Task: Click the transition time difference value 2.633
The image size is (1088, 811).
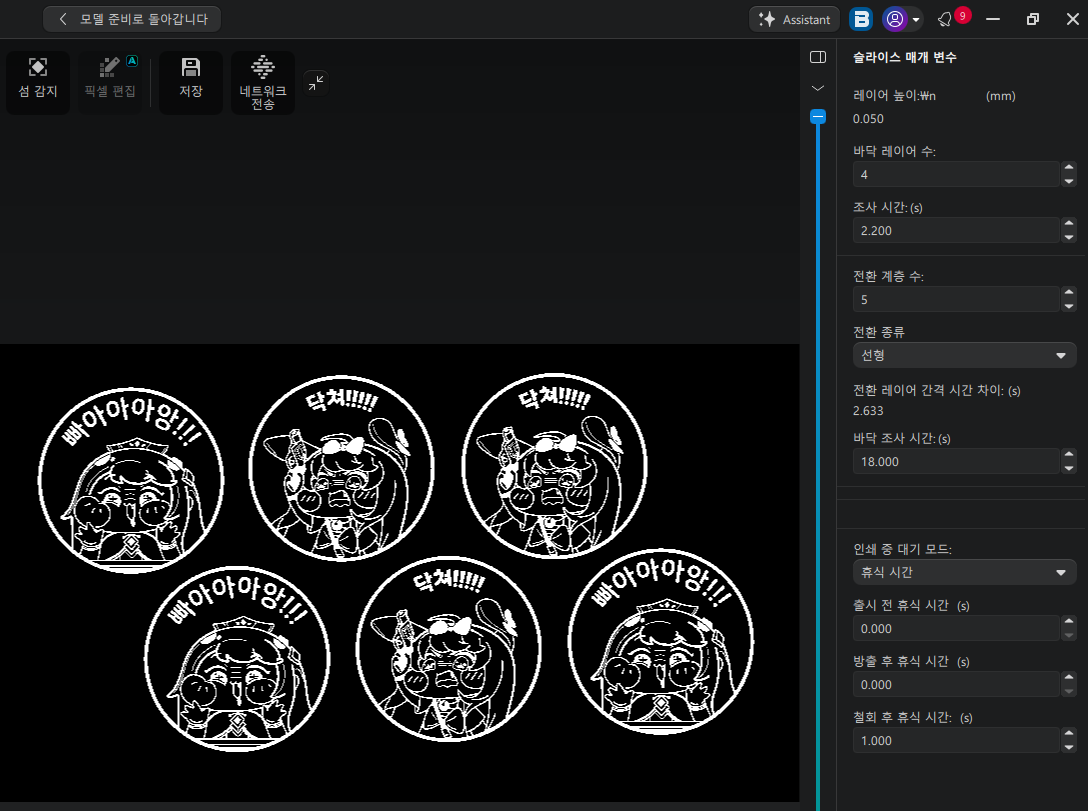Action: pos(868,411)
